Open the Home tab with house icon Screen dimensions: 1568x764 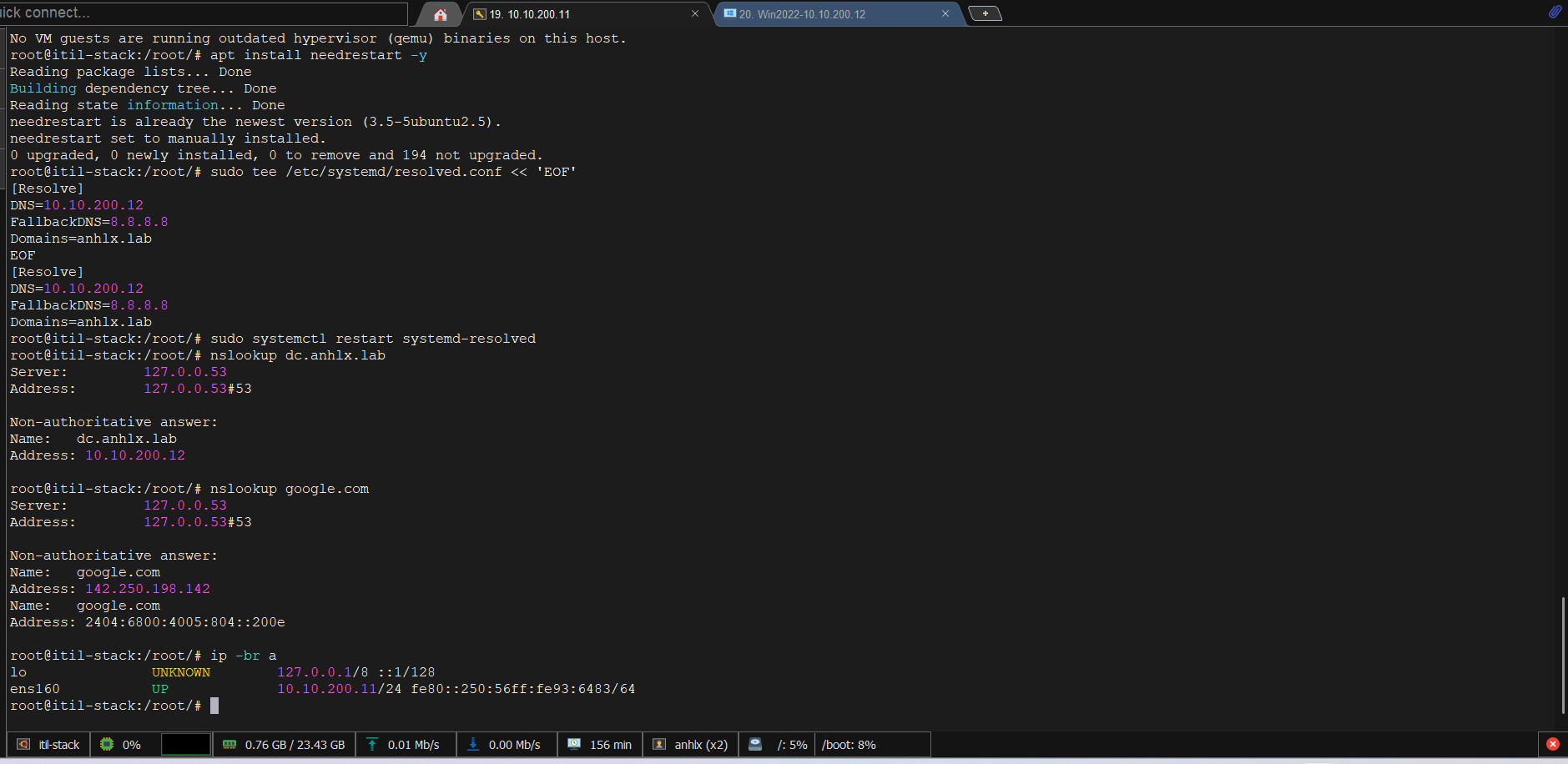[440, 14]
